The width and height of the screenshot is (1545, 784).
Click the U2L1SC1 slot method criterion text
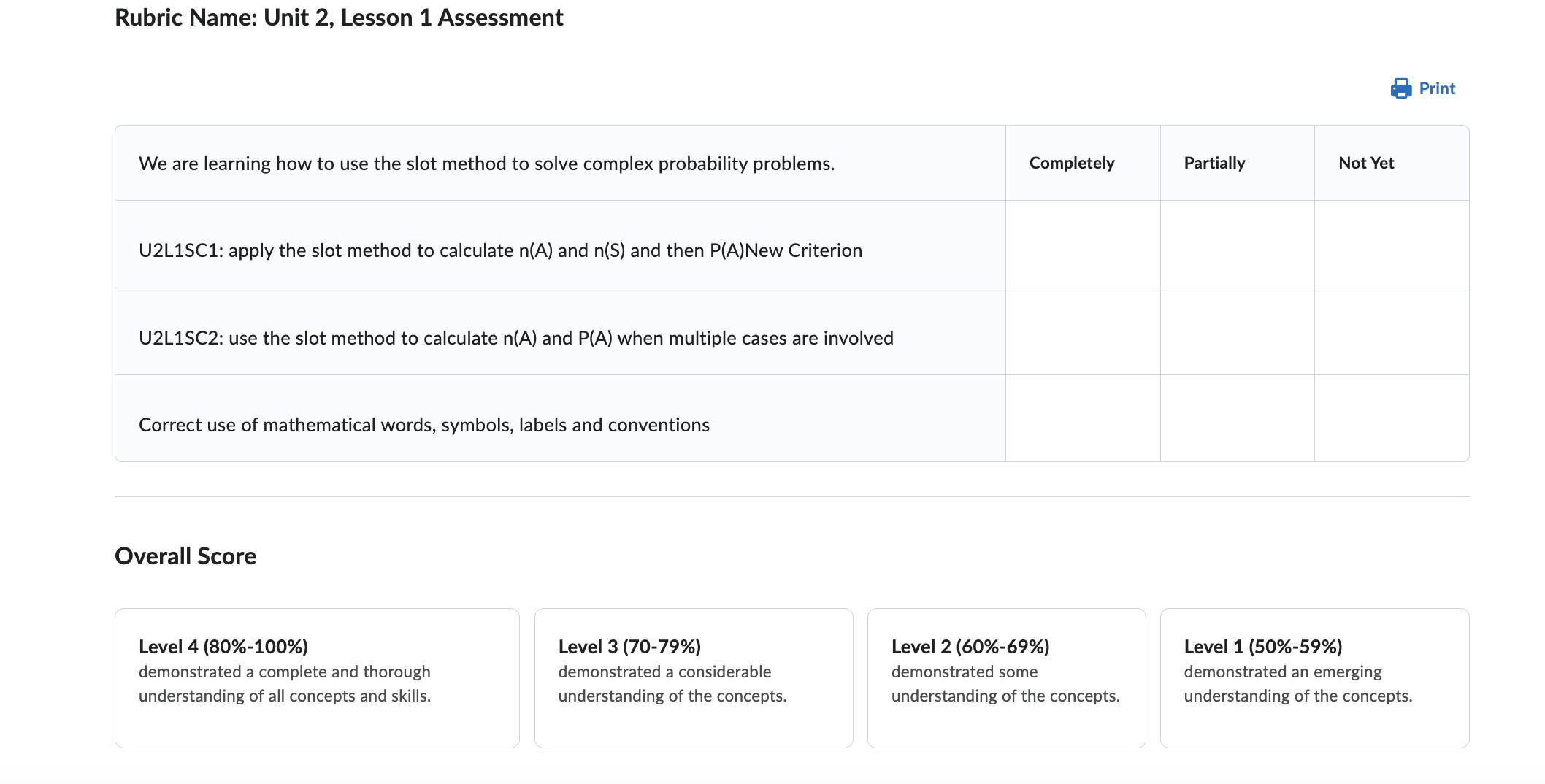[x=500, y=250]
